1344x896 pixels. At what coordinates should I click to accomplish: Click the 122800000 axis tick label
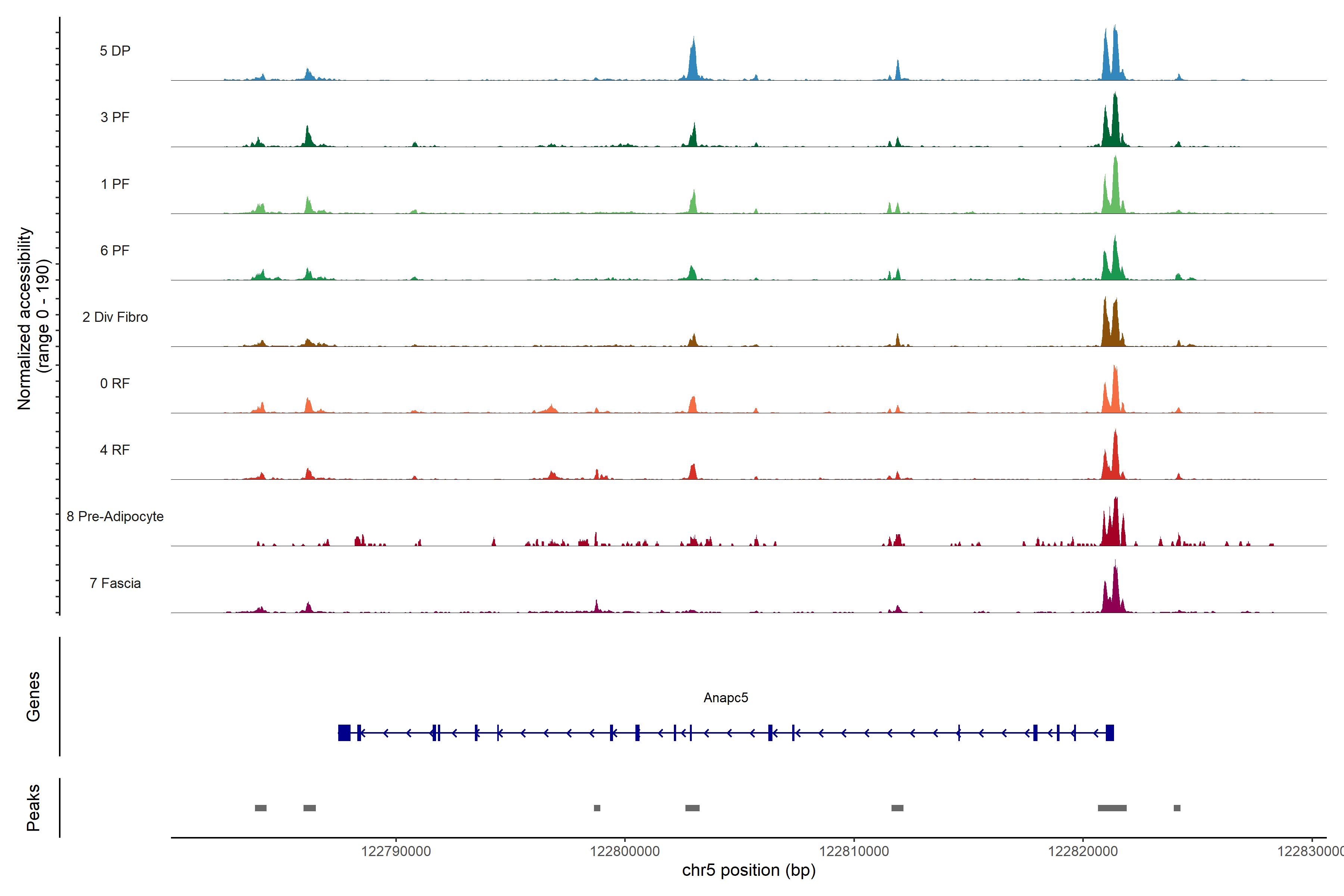click(x=625, y=851)
